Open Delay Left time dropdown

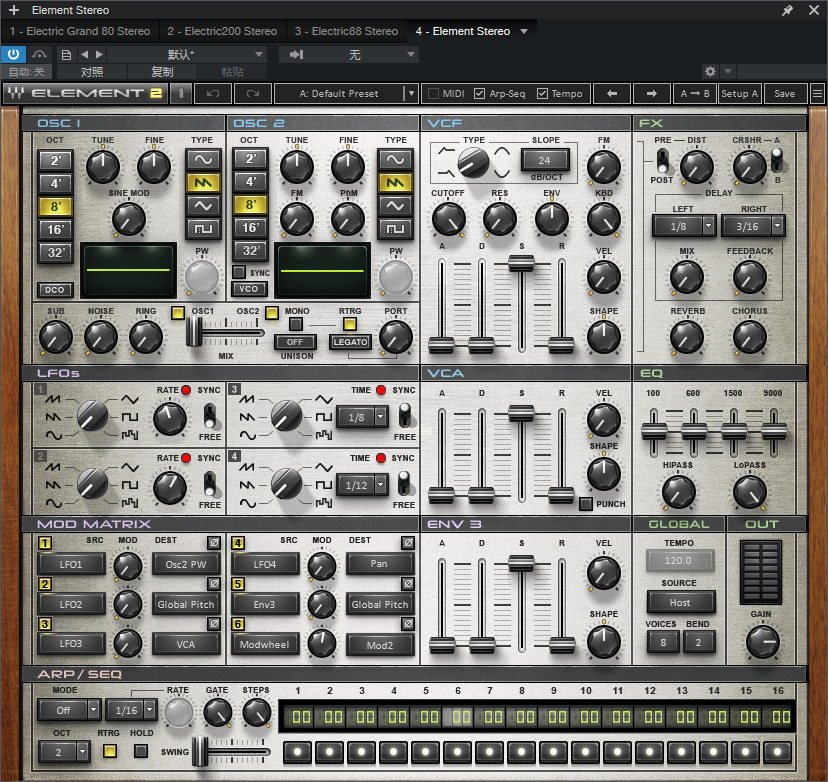[709, 226]
